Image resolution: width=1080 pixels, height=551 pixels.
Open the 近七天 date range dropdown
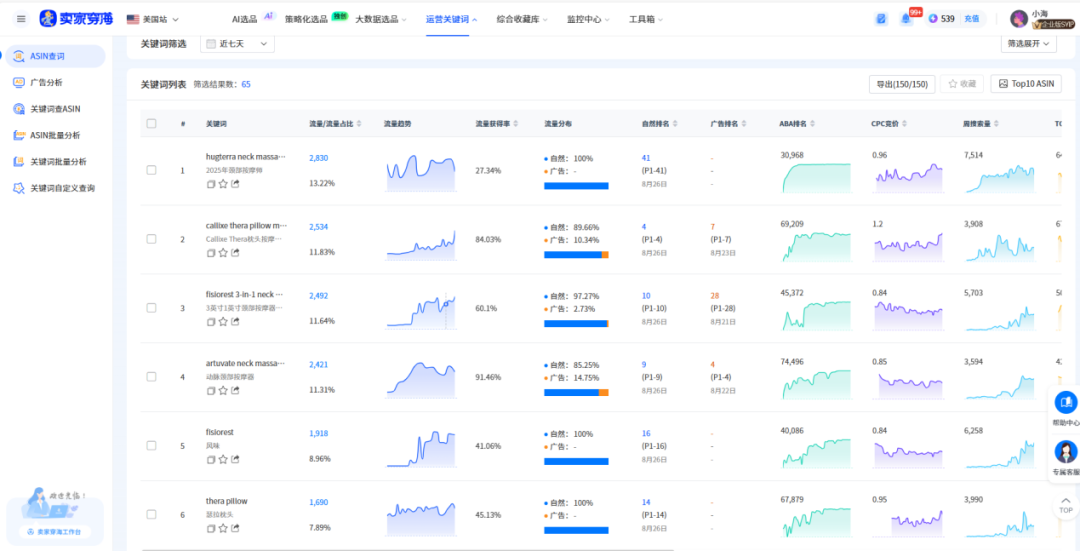[x=238, y=44]
